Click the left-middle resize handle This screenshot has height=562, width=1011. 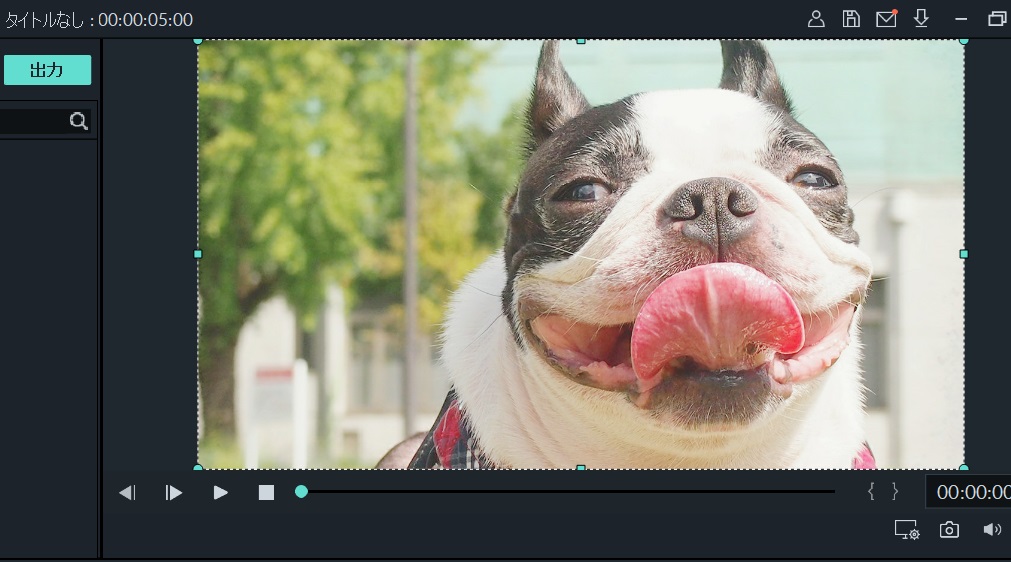point(198,254)
